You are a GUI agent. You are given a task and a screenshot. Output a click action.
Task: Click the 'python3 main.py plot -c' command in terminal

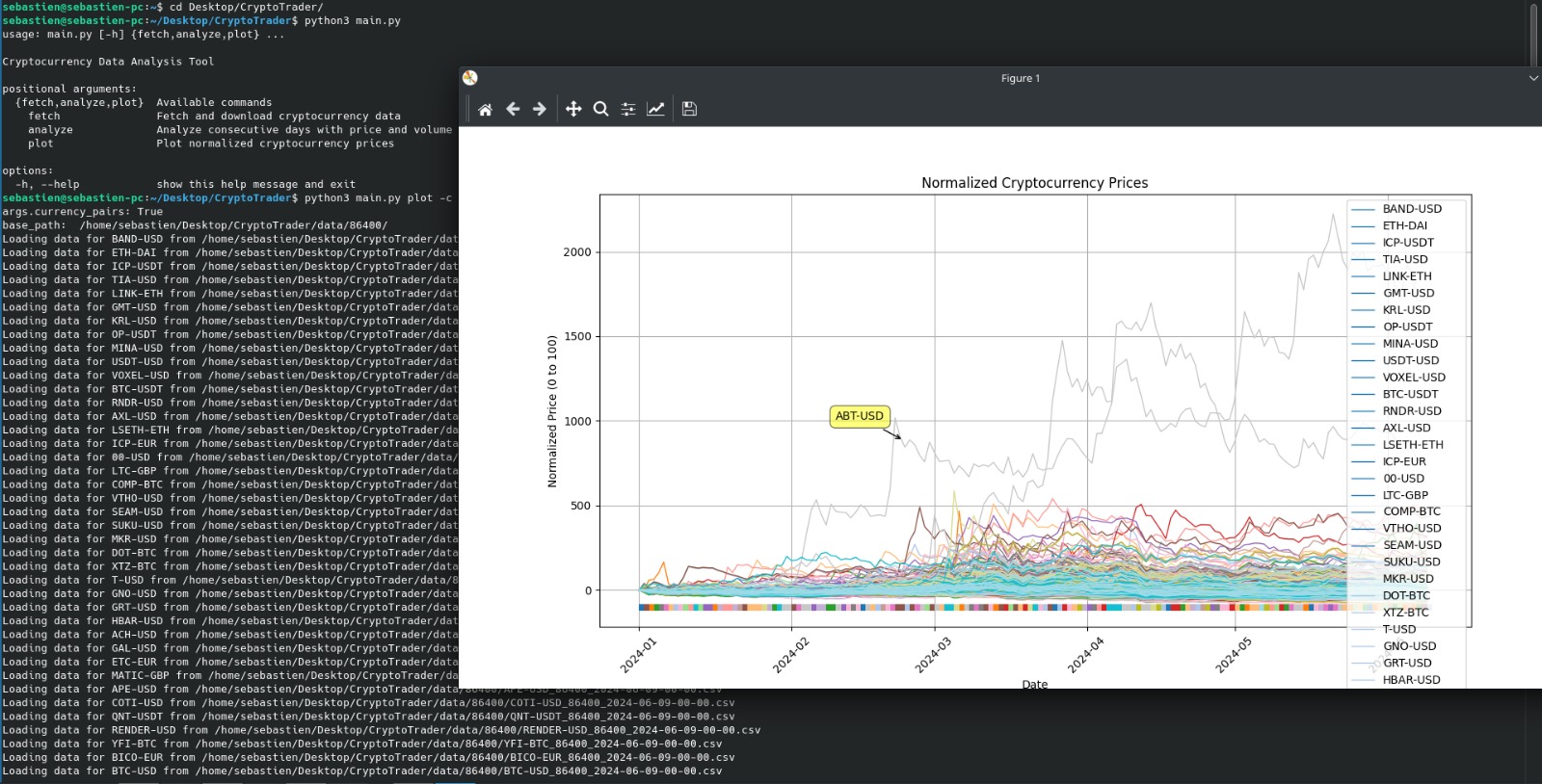tap(378, 198)
